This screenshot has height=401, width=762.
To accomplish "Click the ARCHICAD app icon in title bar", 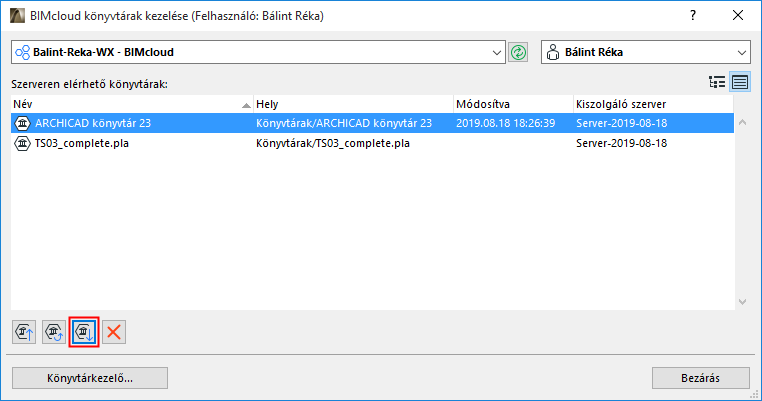I will [x=17, y=16].
